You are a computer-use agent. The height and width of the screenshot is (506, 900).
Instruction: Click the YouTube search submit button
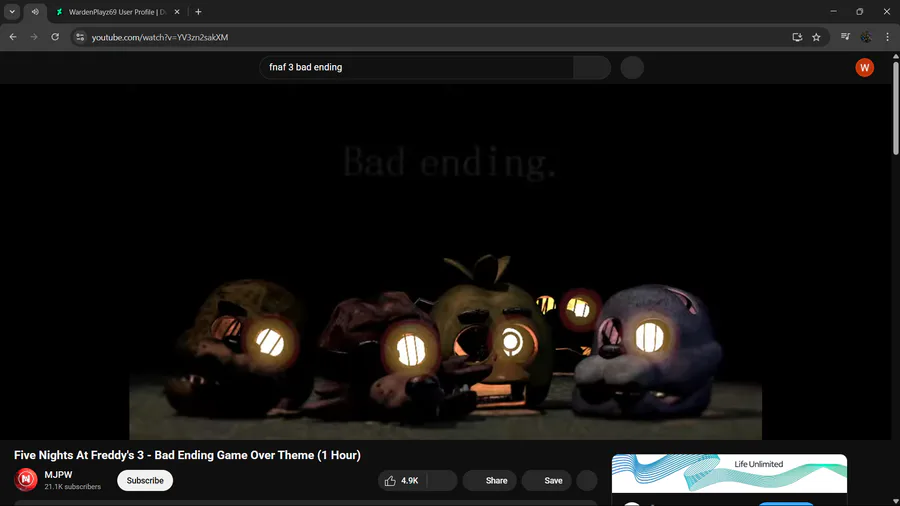point(592,68)
